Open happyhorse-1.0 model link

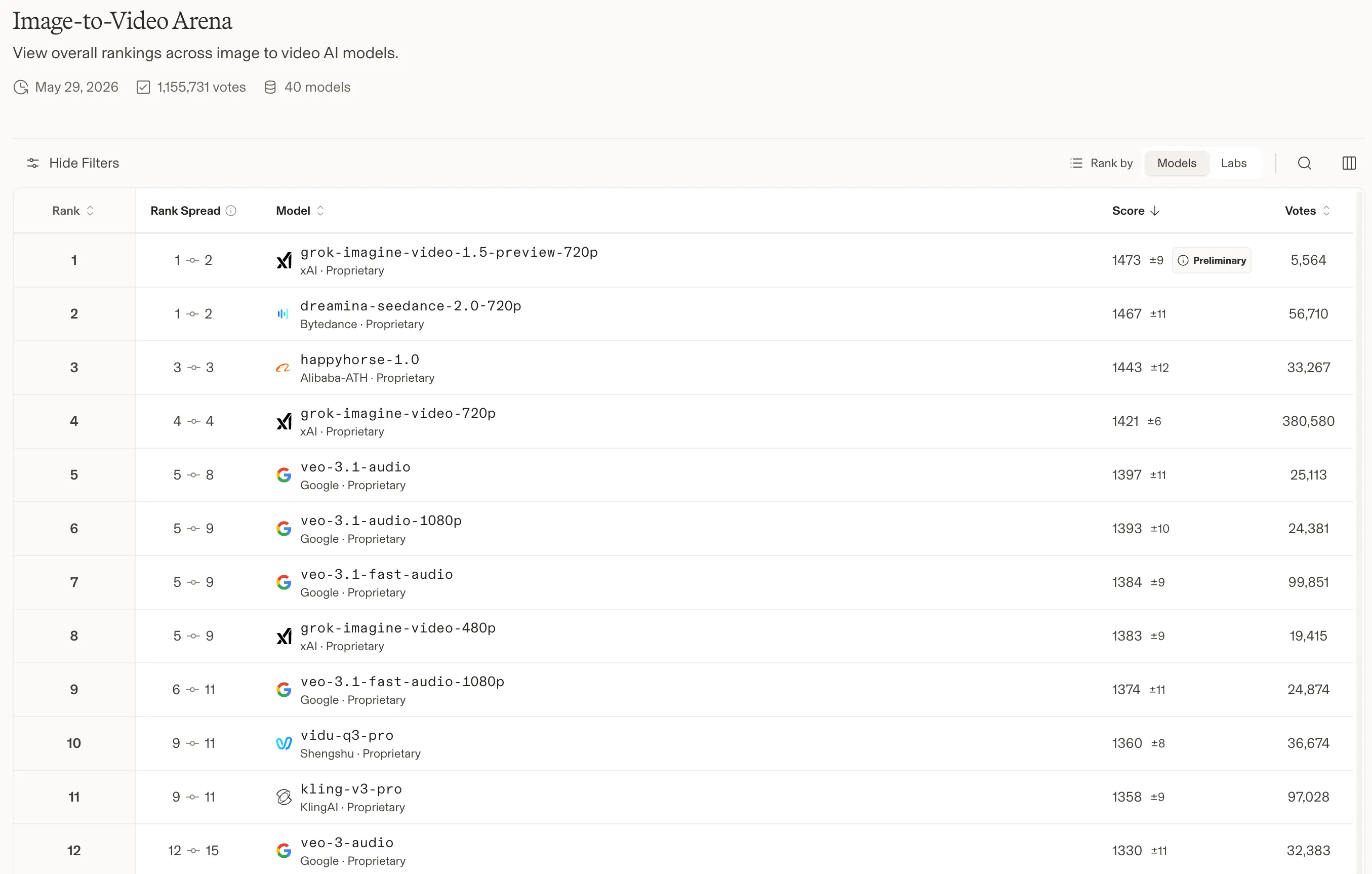359,360
